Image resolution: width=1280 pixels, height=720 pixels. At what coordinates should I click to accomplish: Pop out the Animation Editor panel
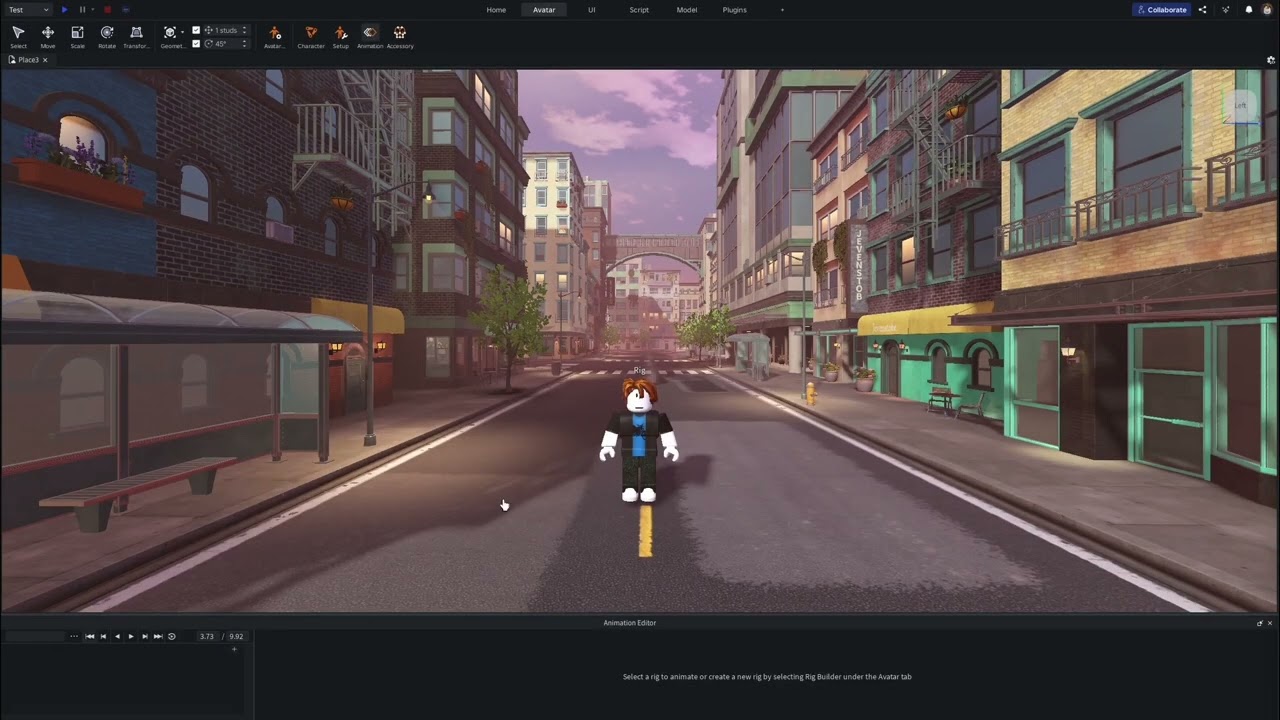1260,623
